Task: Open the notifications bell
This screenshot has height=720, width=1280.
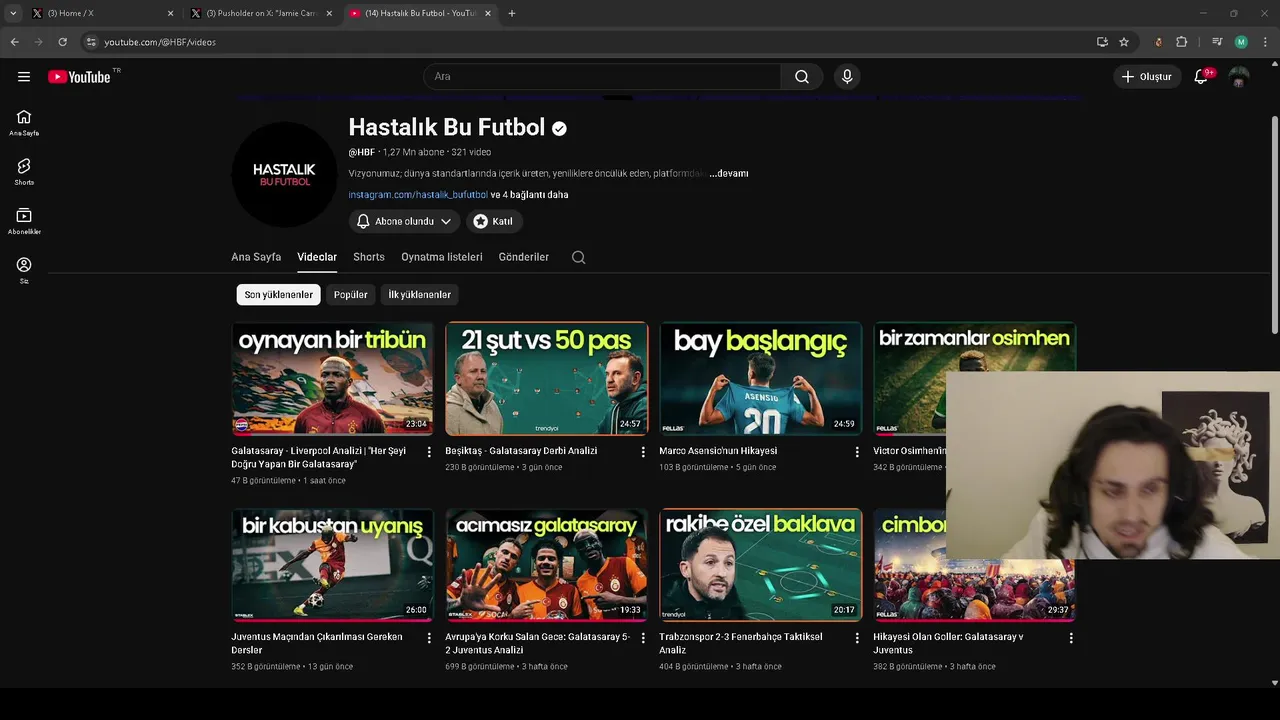Action: click(x=1201, y=77)
